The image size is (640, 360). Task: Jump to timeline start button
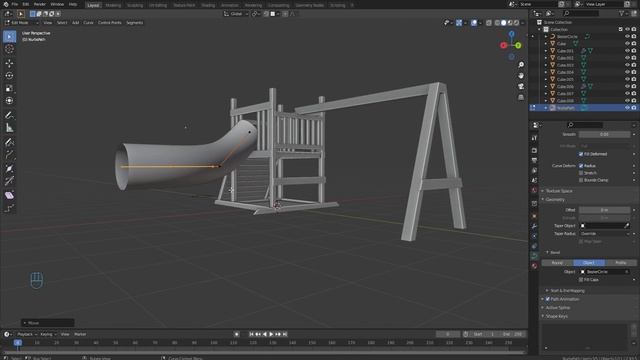click(x=251, y=334)
